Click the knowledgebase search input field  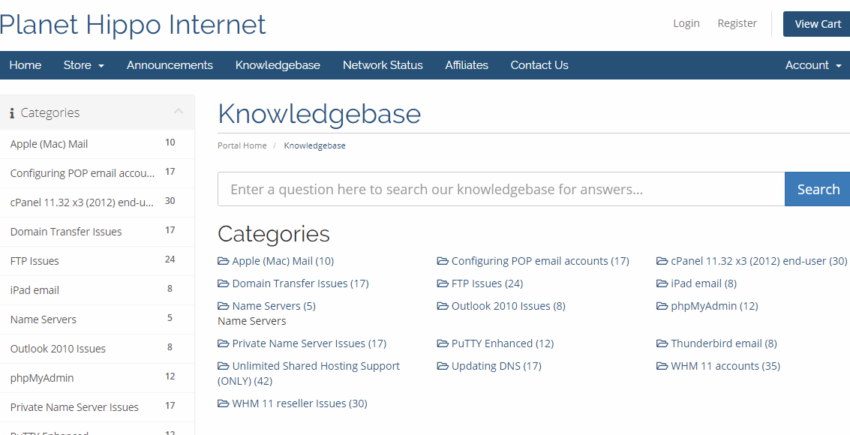point(501,189)
